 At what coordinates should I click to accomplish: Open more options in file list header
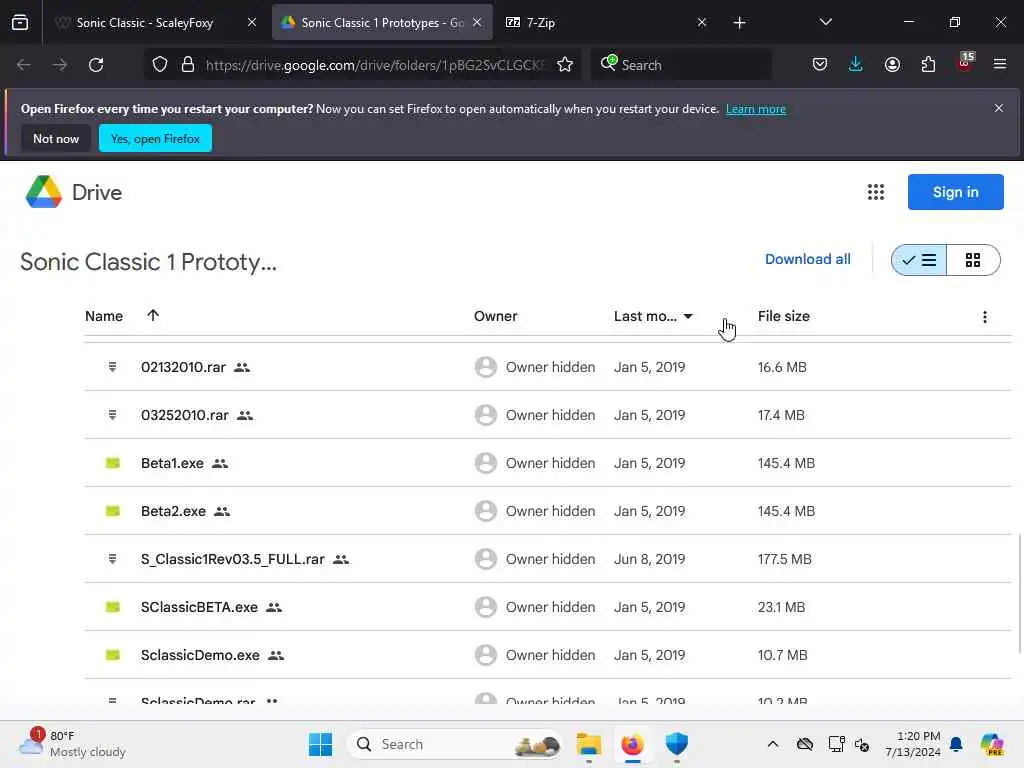[985, 317]
